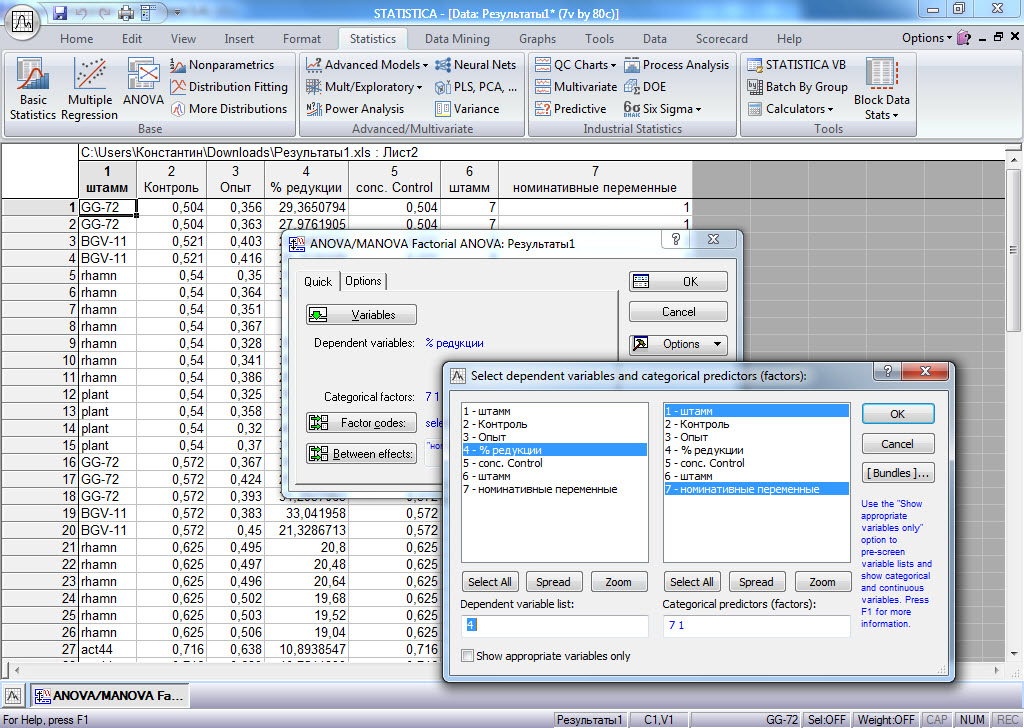Open the Scorecard ribbon tab
The width and height of the screenshot is (1024, 728).
722,39
